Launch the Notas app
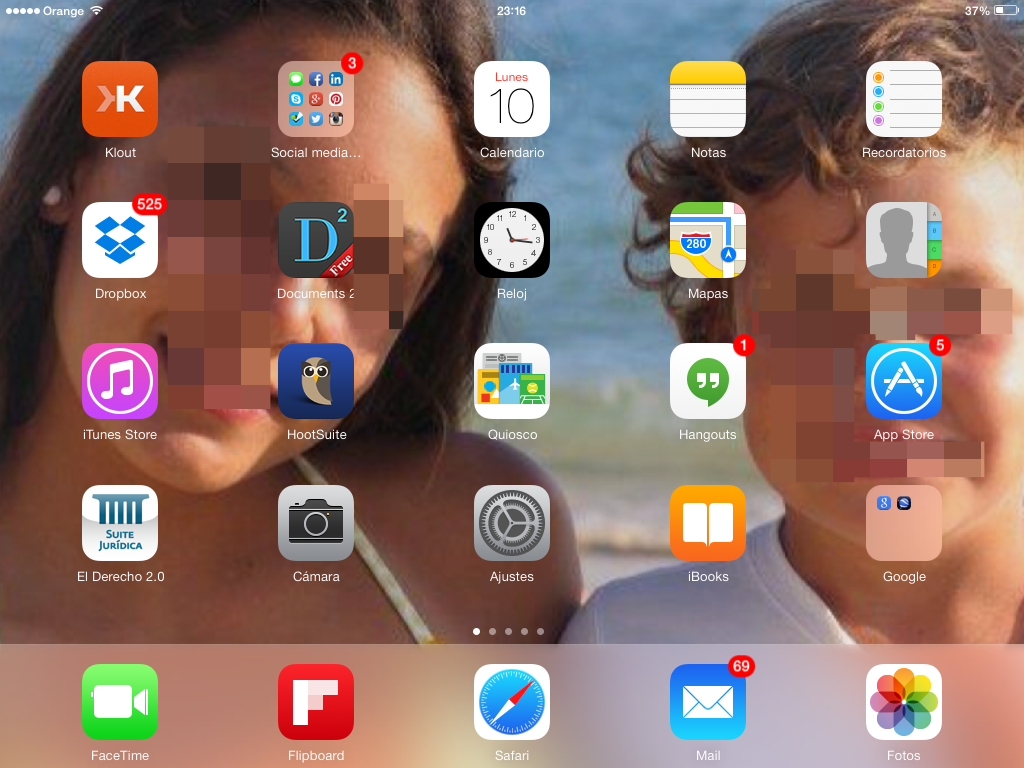This screenshot has width=1024, height=768. [708, 99]
